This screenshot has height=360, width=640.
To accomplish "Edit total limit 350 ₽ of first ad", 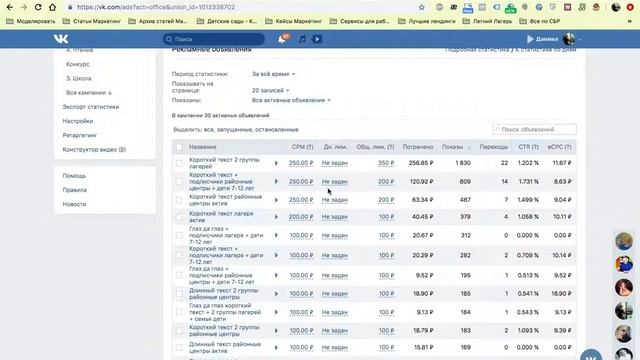I will [386, 163].
